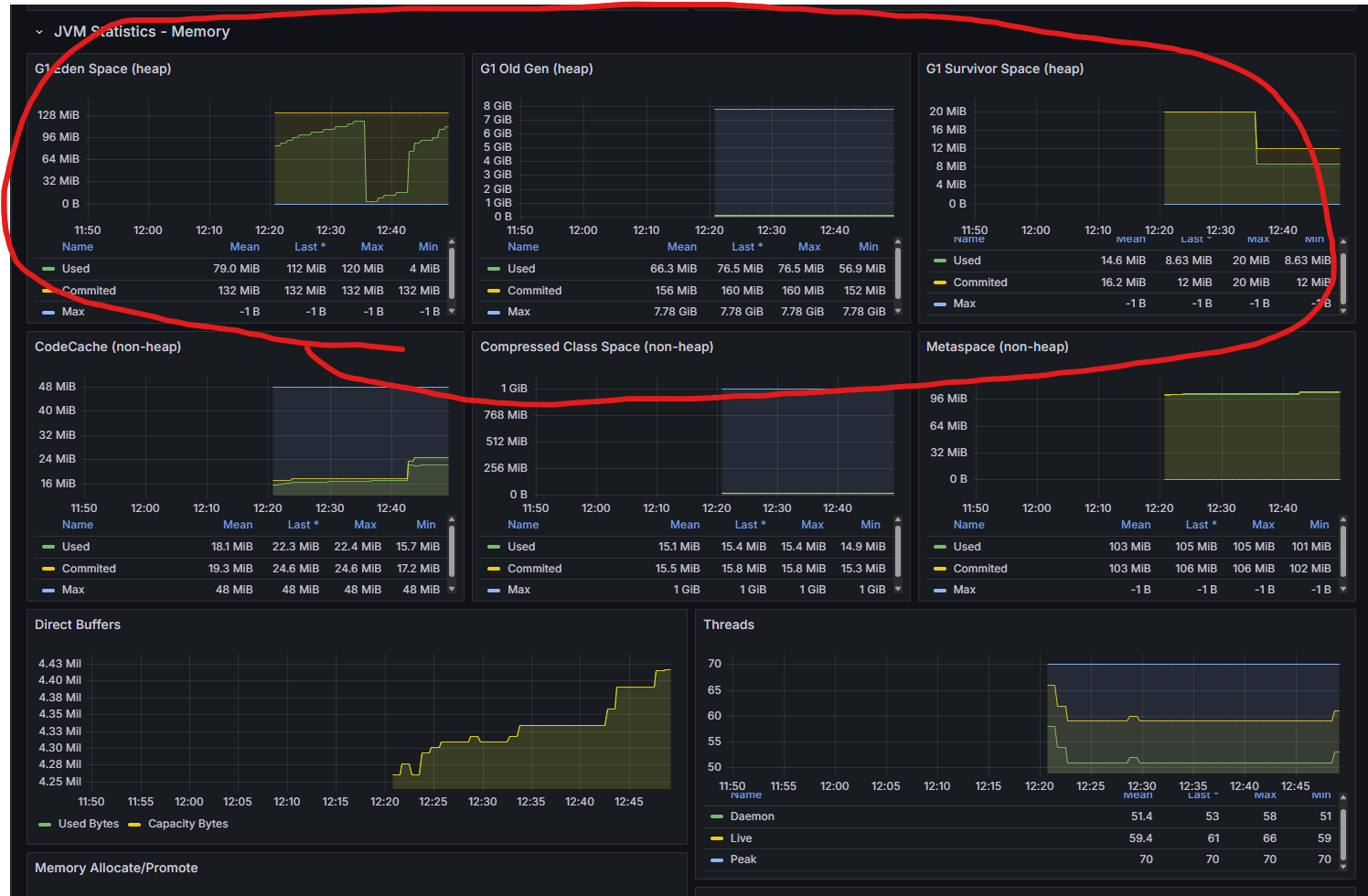Screen dimensions: 1368x896
Task: Click the Peak blue series marker in Threads
Action: [x=717, y=859]
